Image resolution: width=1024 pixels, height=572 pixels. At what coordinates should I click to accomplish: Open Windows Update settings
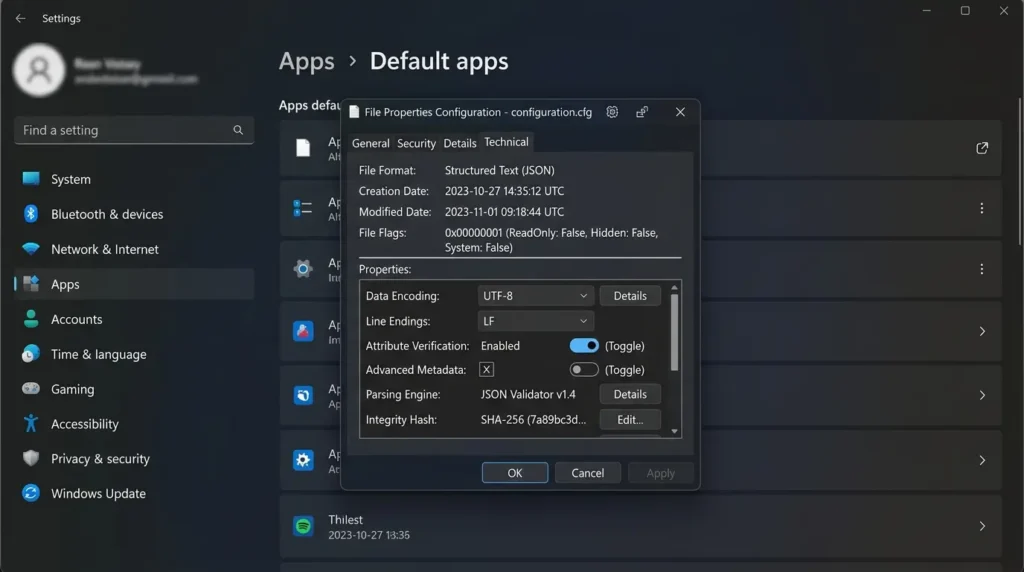pyautogui.click(x=134, y=494)
